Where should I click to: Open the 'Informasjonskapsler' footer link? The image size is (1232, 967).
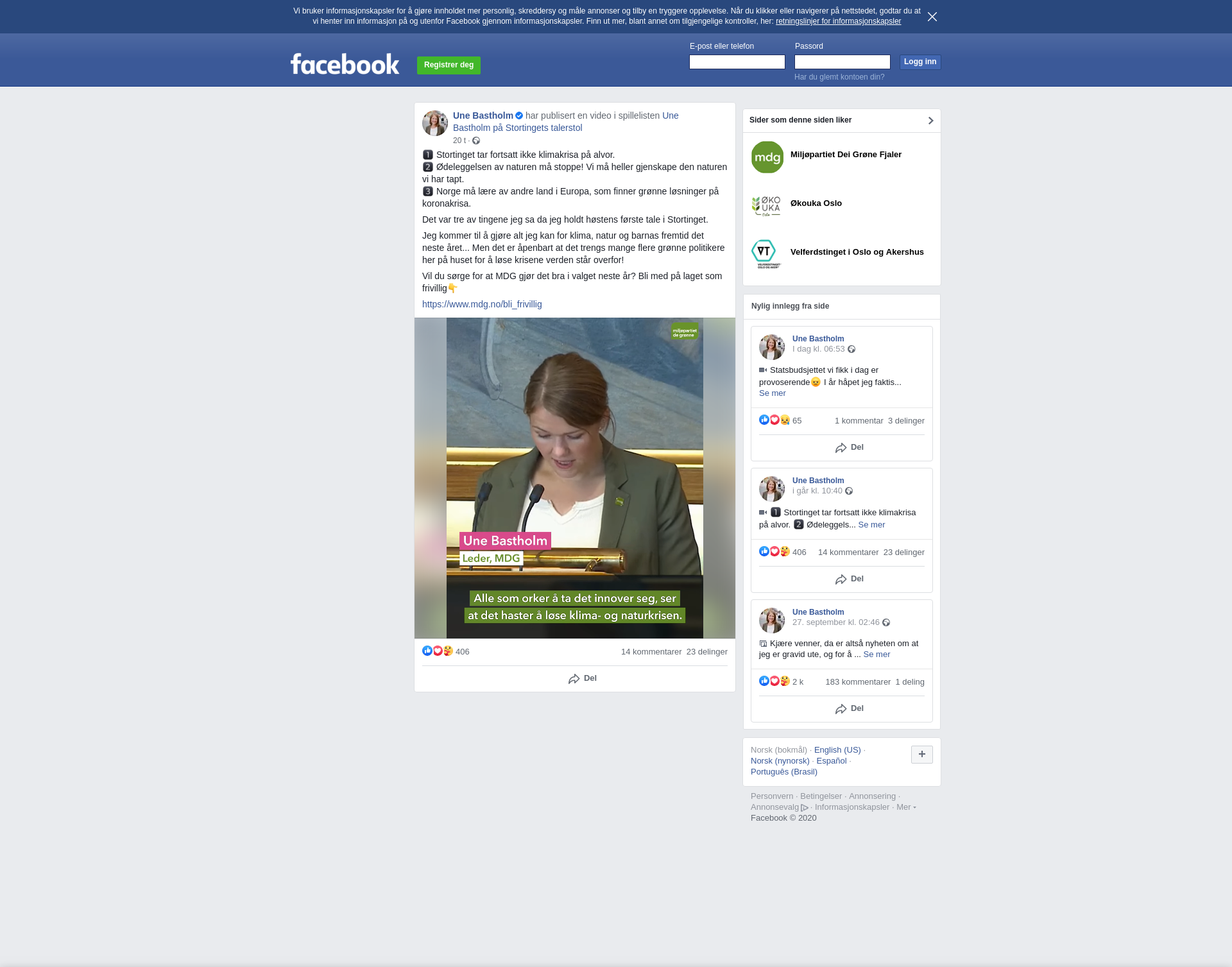point(852,807)
